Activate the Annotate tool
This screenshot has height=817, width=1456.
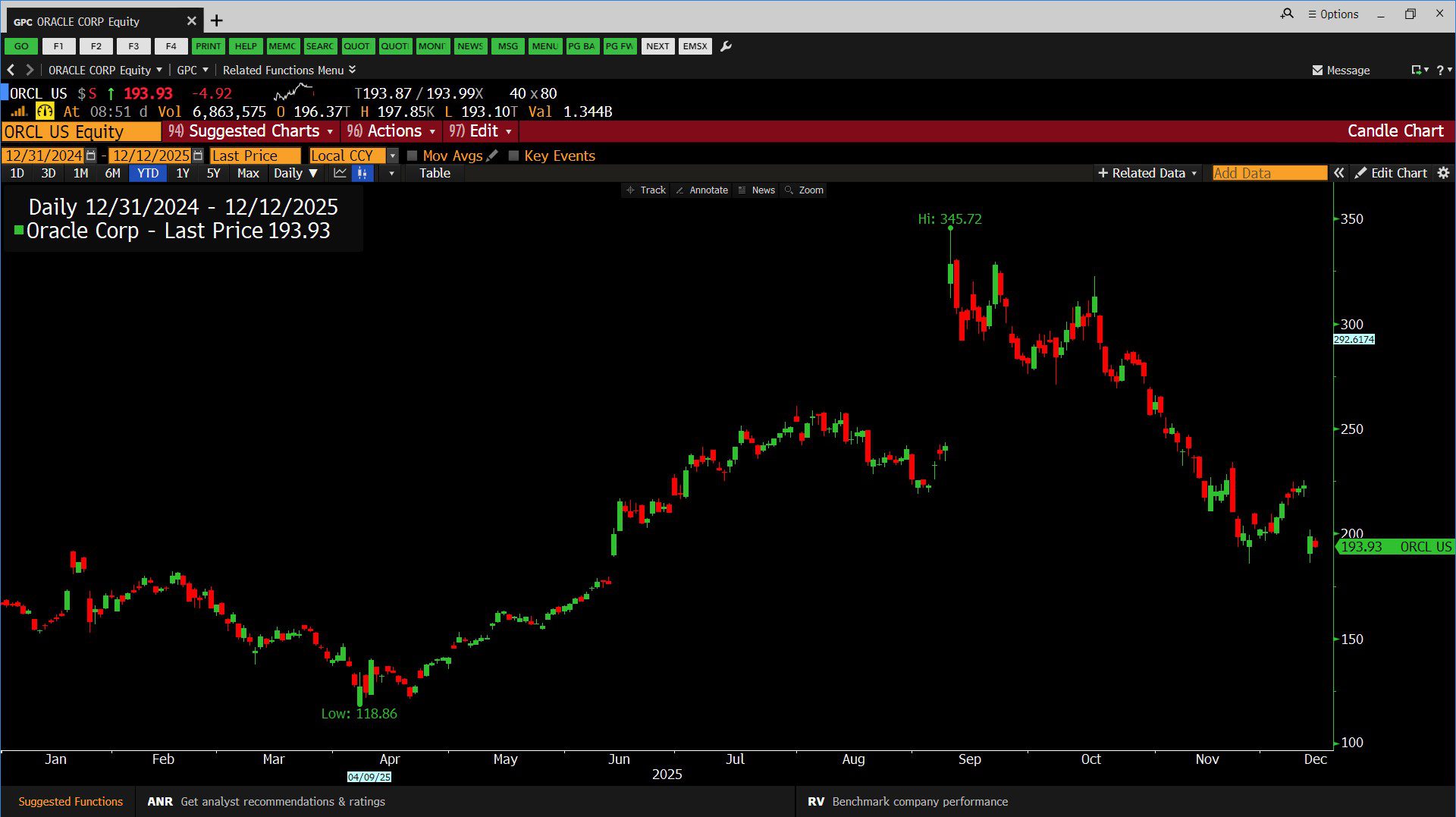[x=701, y=190]
